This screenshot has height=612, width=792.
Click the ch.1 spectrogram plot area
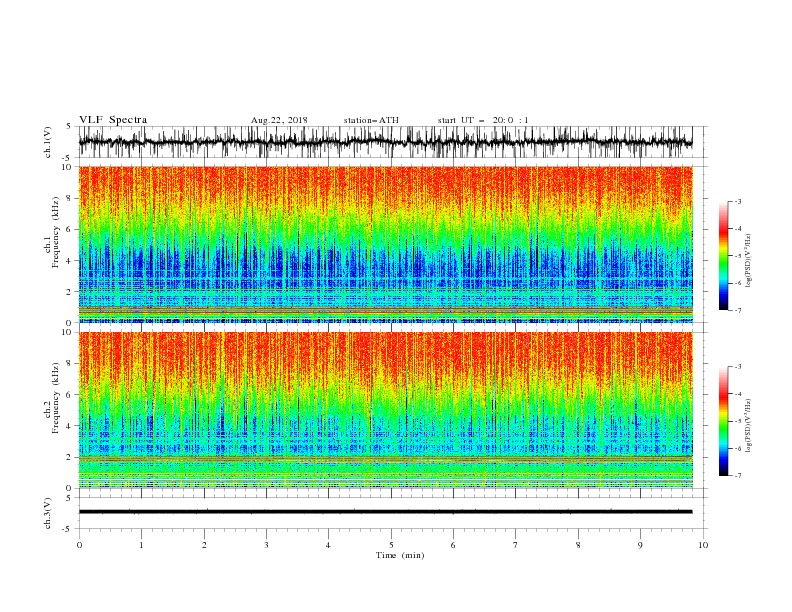point(385,244)
